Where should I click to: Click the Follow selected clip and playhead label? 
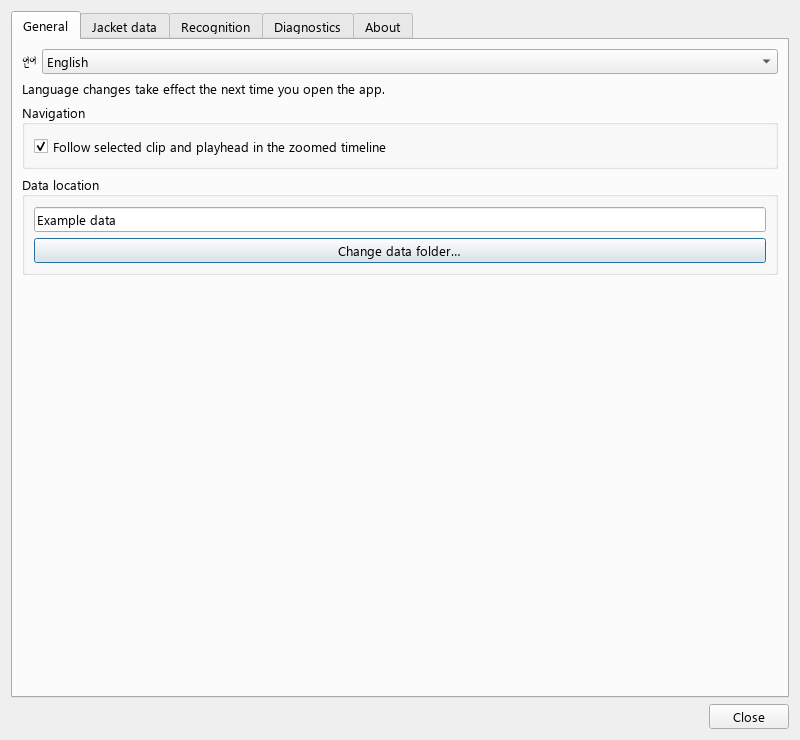(x=219, y=147)
